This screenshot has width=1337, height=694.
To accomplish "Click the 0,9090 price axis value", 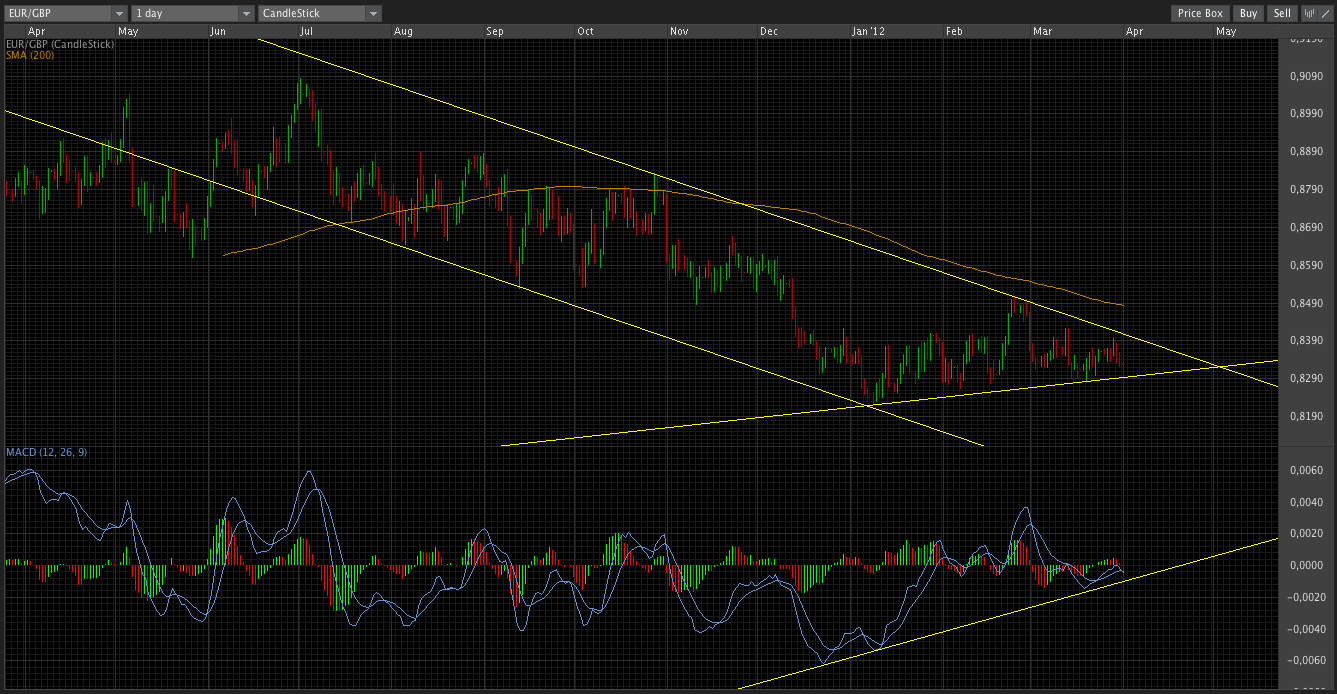I will [1304, 76].
